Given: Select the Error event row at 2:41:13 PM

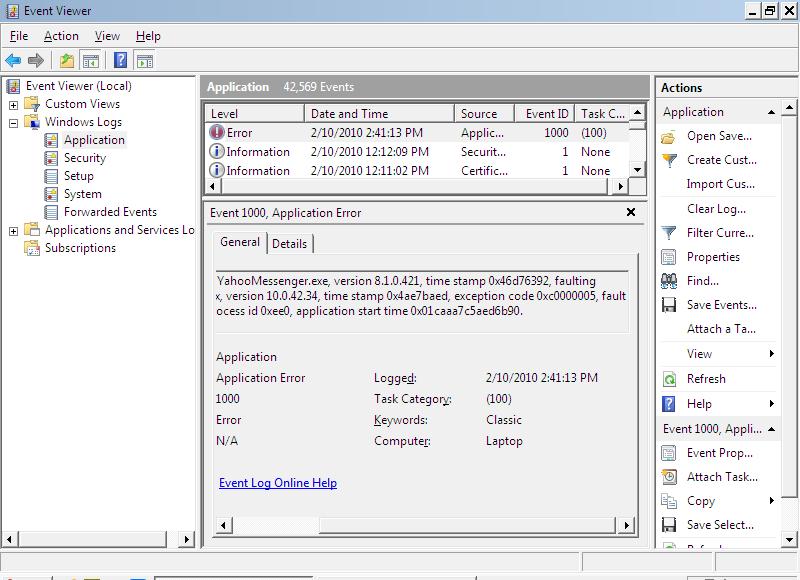Looking at the screenshot, I should pos(417,133).
